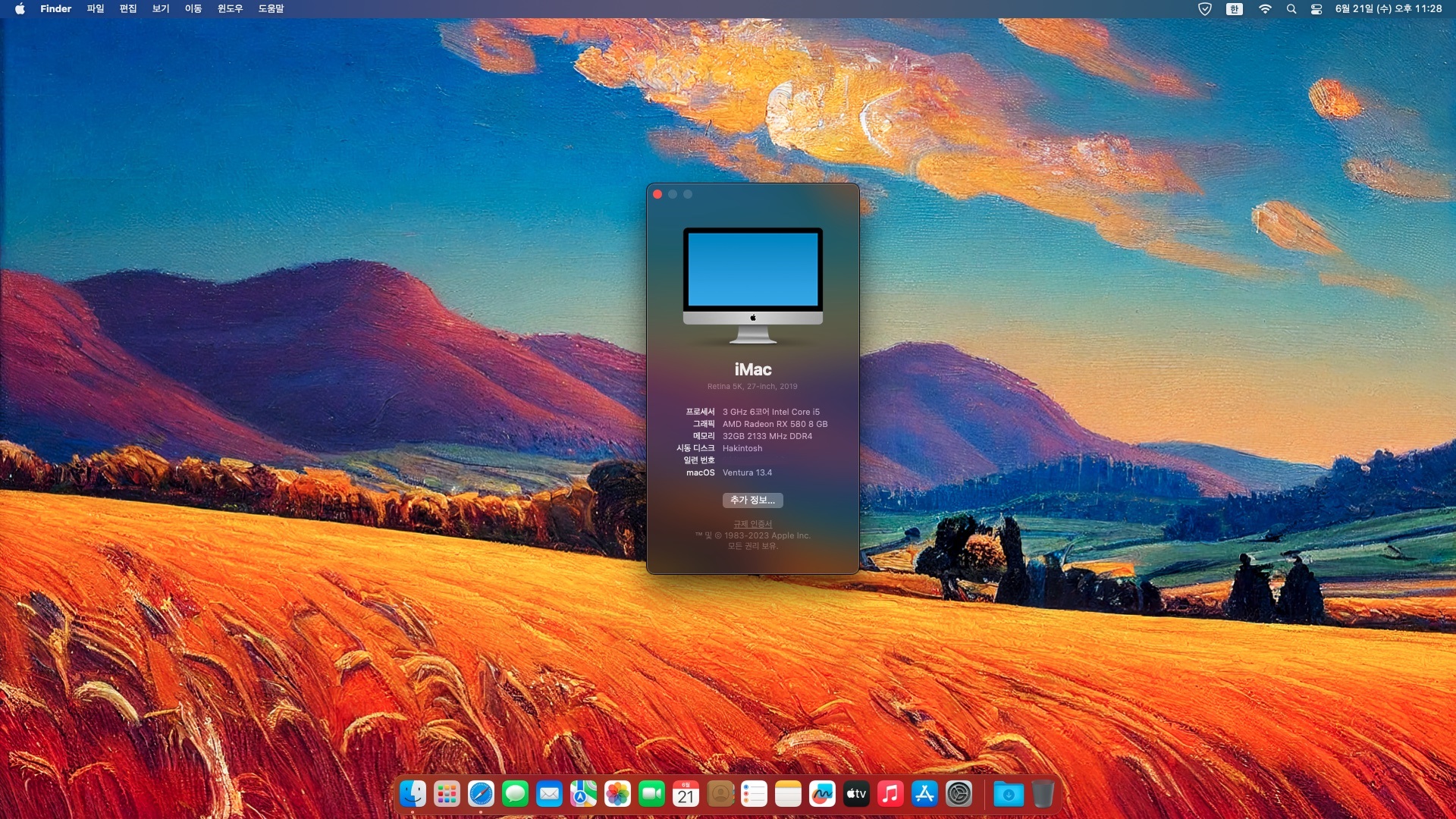This screenshot has height=819, width=1456.
Task: Launch Safari from the Dock
Action: 481,794
